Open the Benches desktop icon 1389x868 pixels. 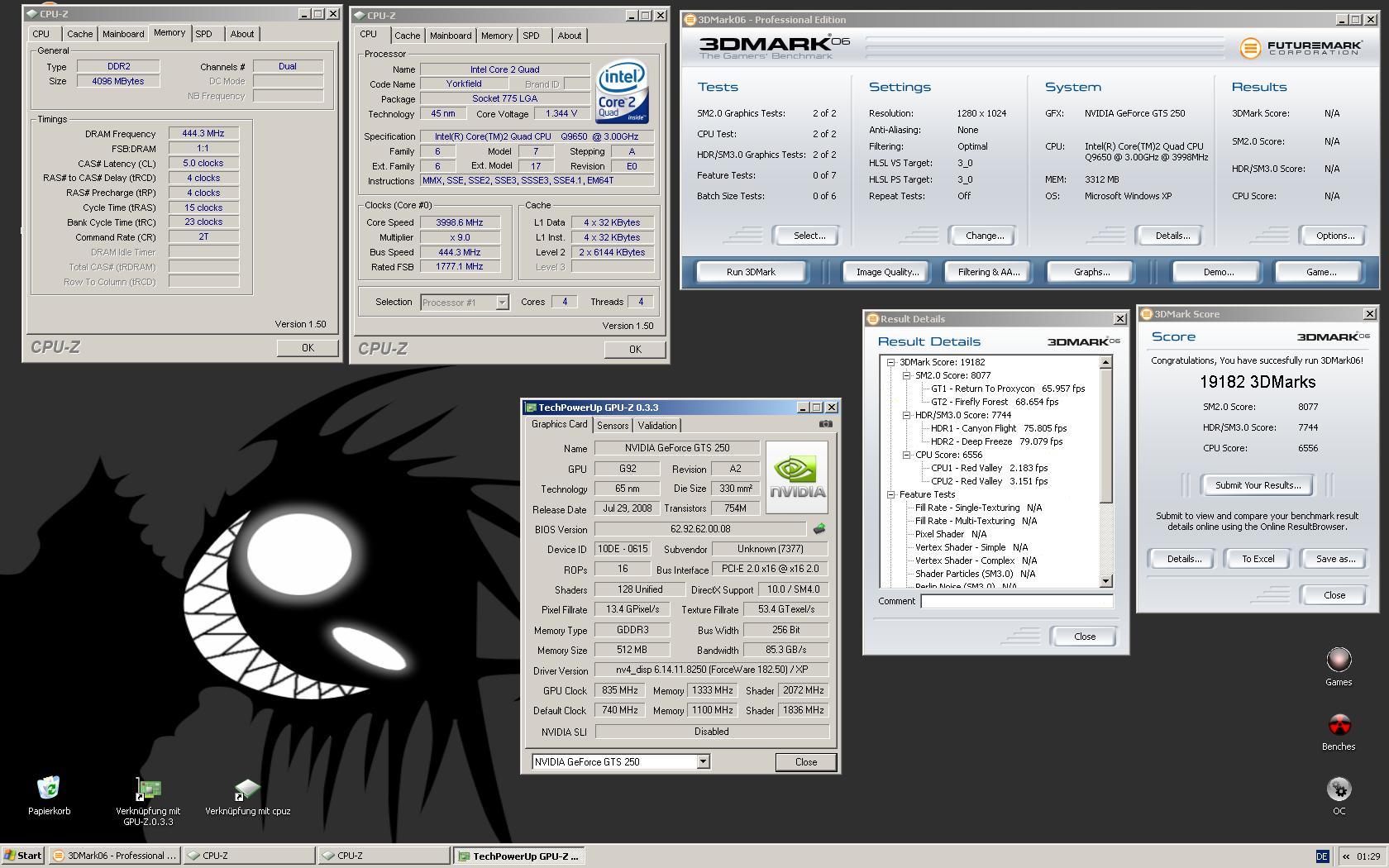pyautogui.click(x=1339, y=725)
